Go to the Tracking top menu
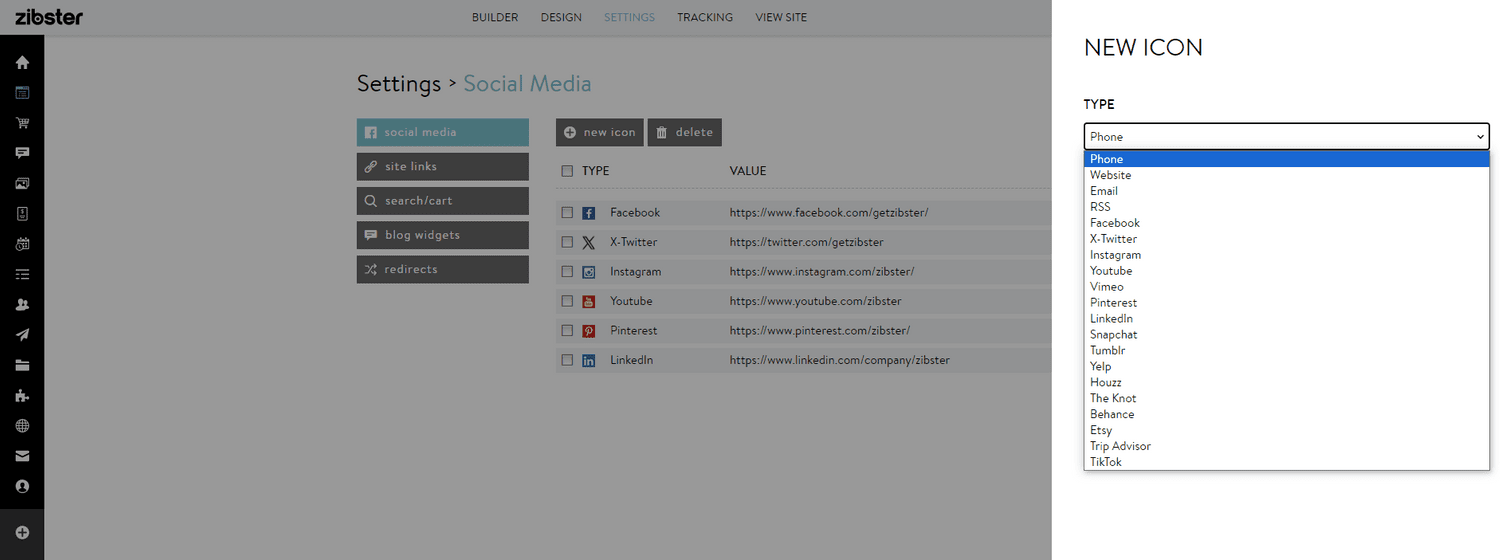Viewport: 1500px width, 560px height. [x=705, y=17]
